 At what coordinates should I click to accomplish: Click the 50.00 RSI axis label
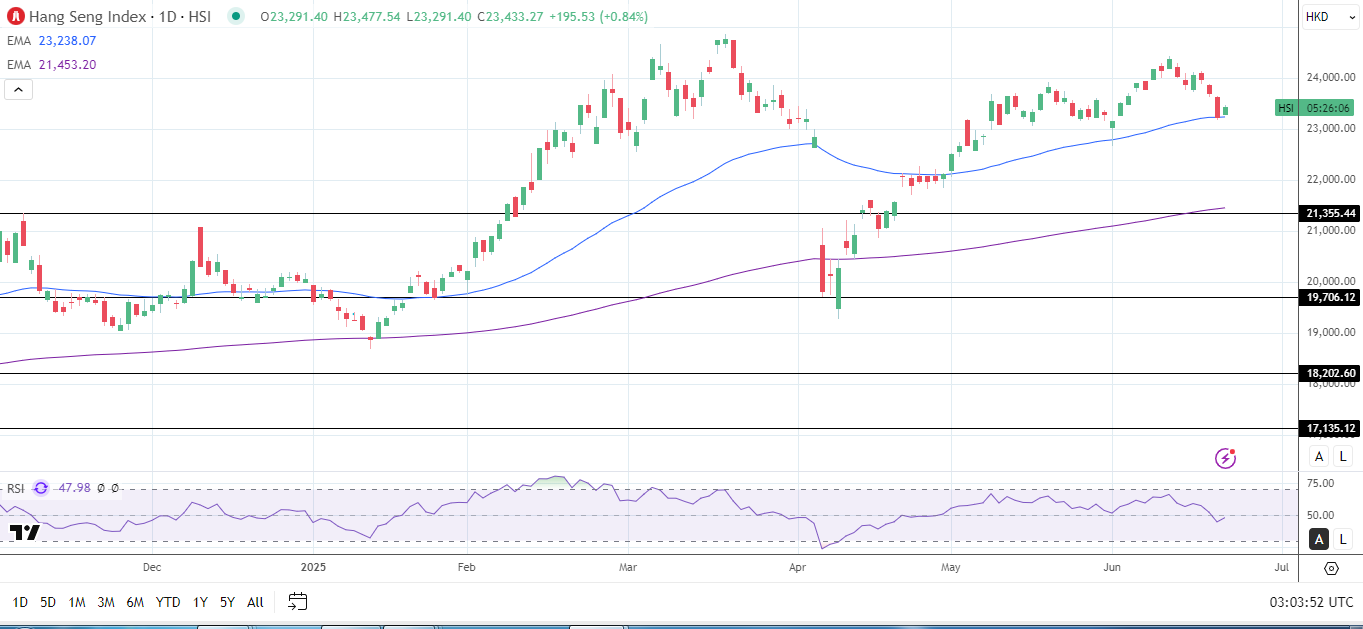1320,515
